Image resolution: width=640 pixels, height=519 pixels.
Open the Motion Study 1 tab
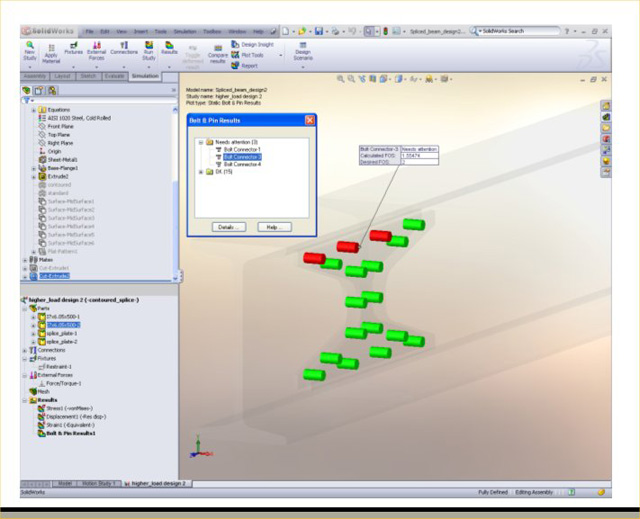[x=101, y=483]
